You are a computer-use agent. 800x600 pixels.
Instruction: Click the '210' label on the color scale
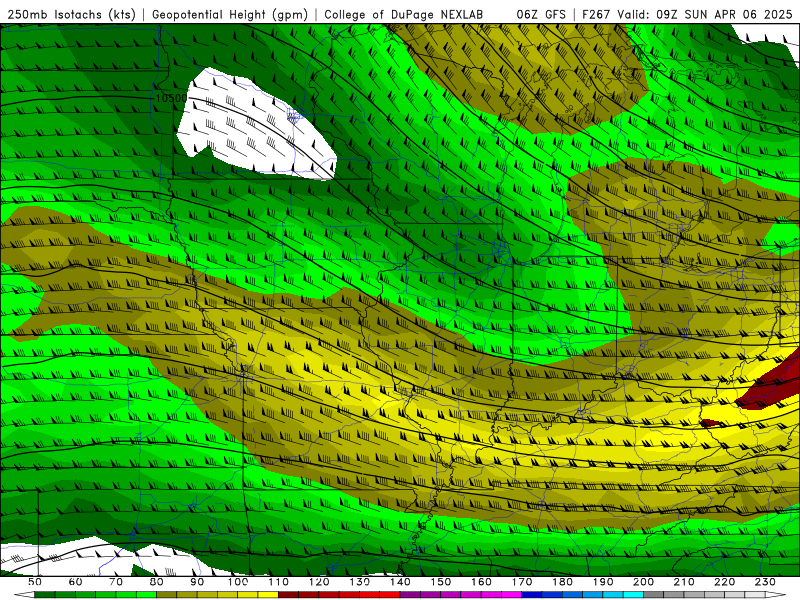684,582
